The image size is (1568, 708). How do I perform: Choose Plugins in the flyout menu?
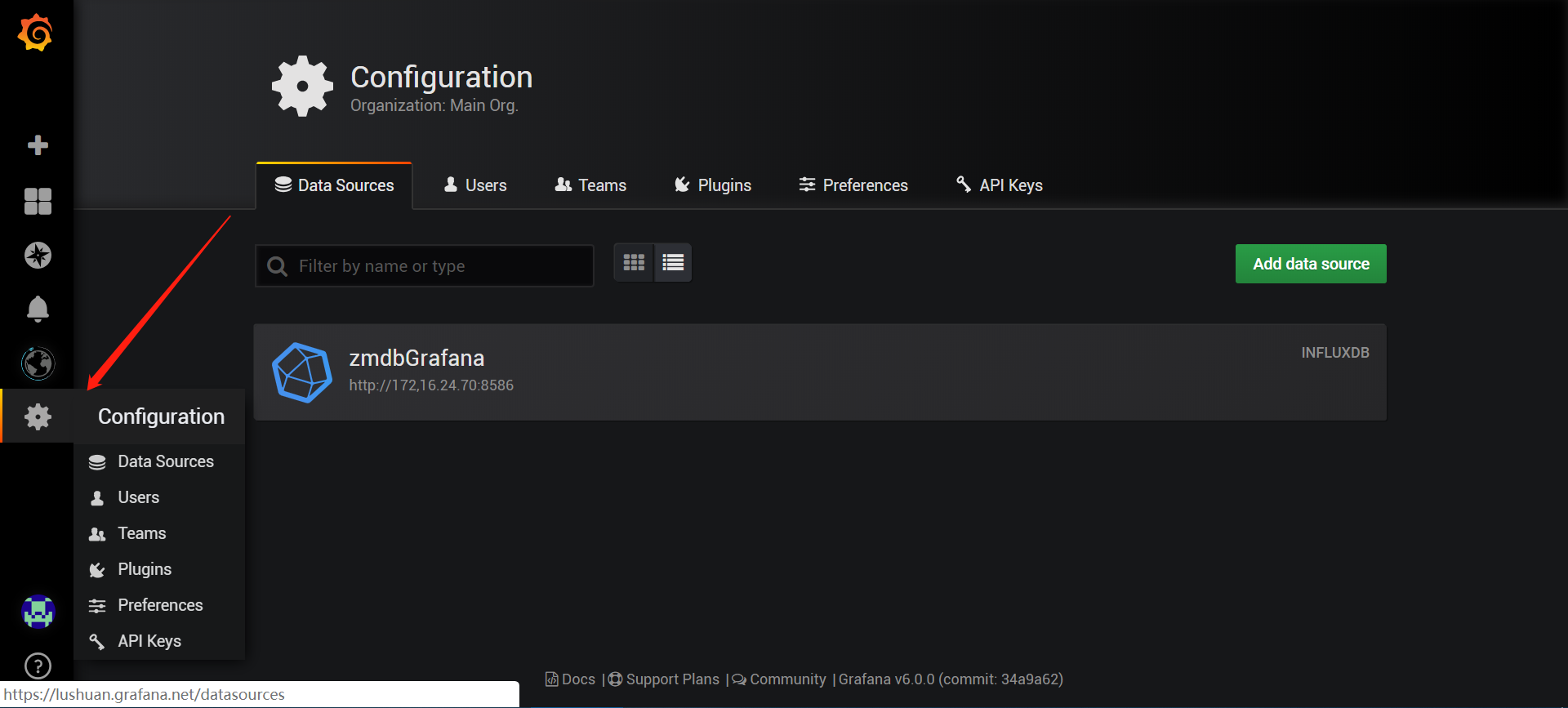click(x=145, y=569)
